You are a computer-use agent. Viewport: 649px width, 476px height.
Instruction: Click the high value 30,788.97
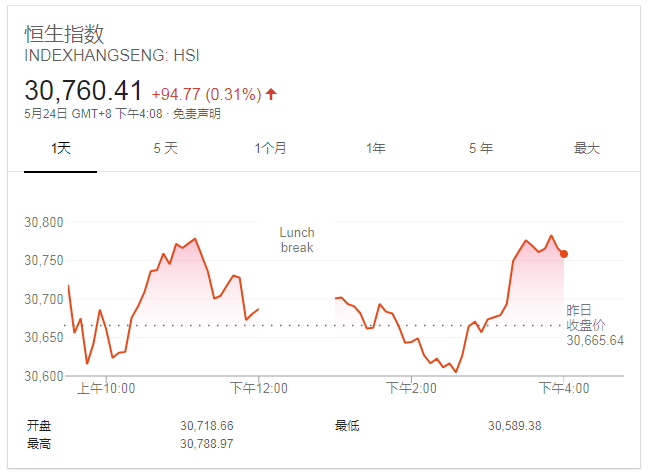click(207, 444)
